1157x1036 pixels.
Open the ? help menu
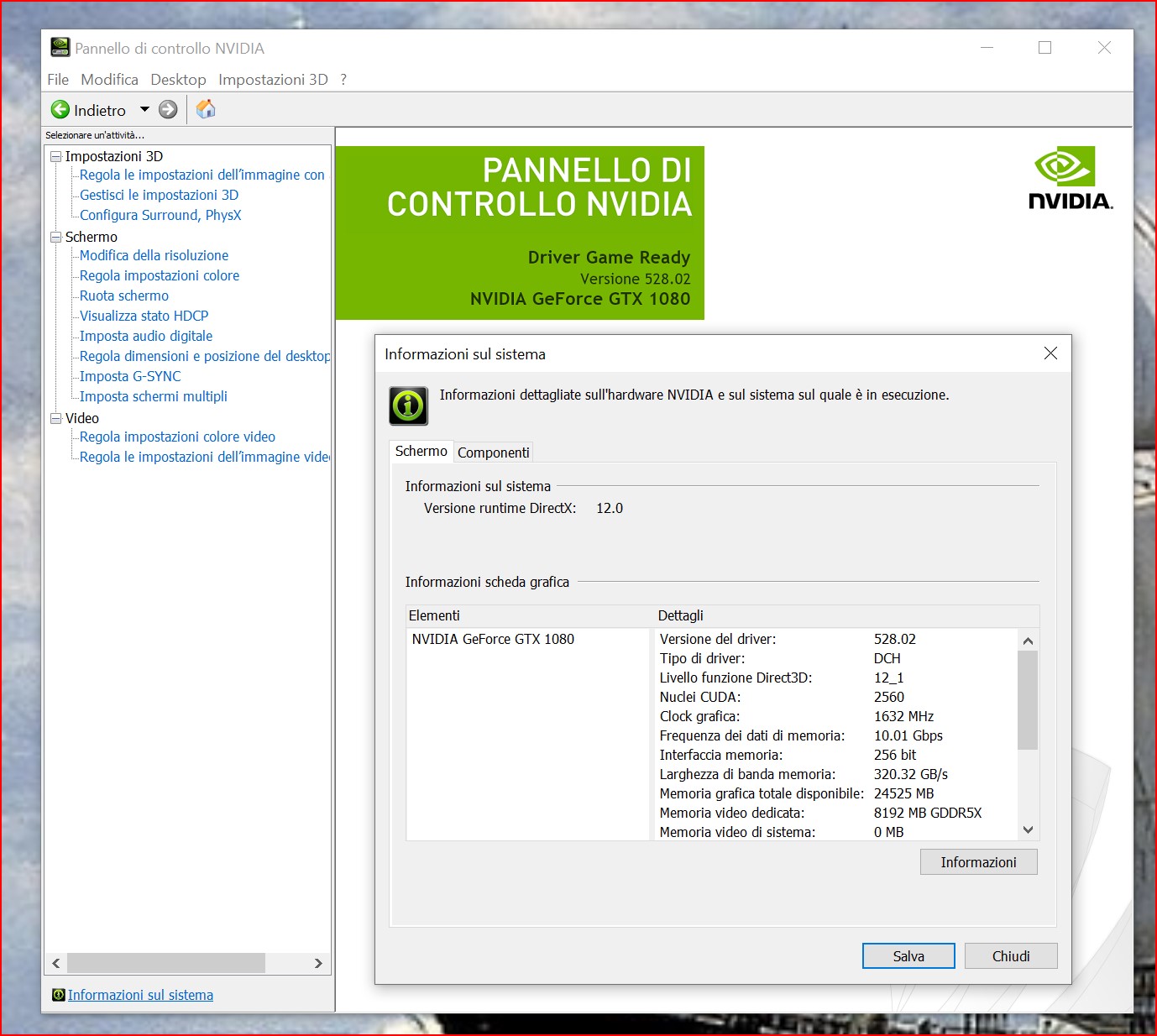[343, 80]
